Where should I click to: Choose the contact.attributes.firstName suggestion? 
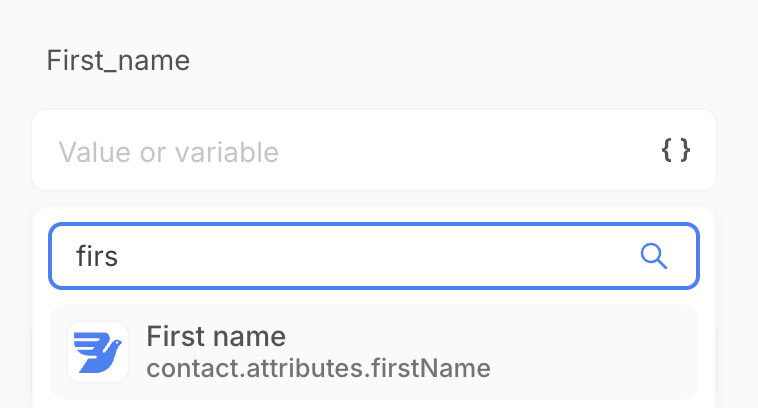tap(318, 369)
